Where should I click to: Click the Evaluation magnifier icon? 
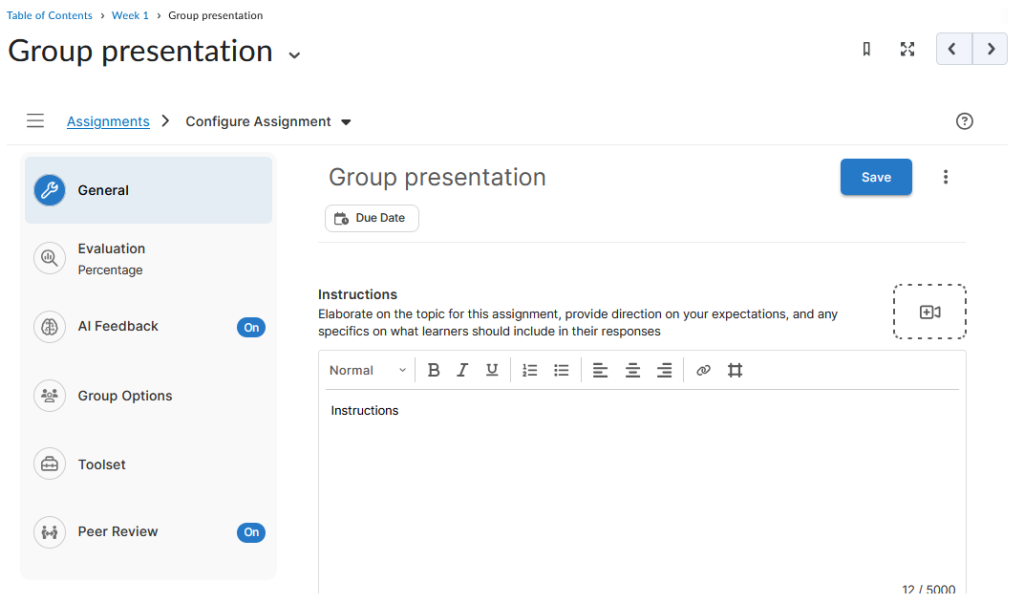point(50,258)
